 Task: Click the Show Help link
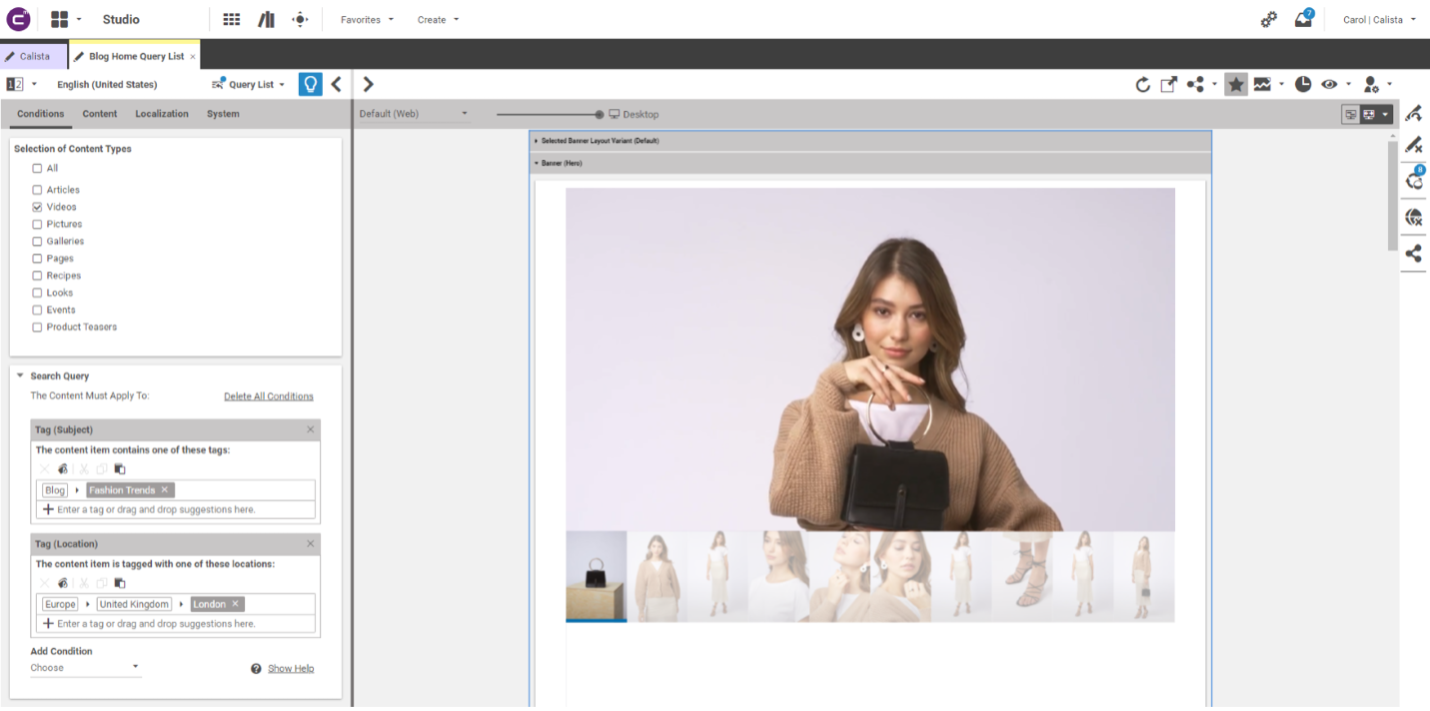[291, 668]
